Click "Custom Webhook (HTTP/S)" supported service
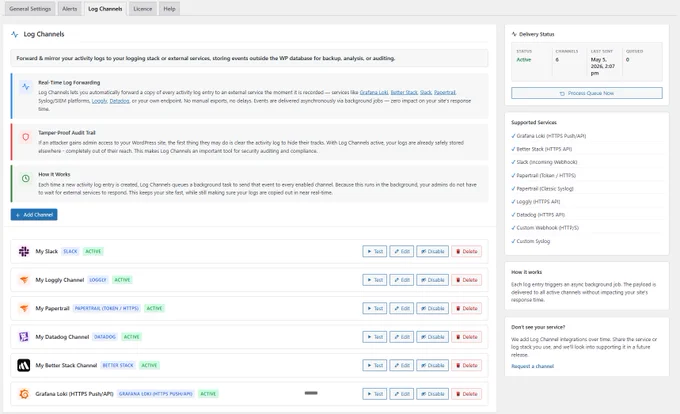This screenshot has width=680, height=414. (x=547, y=228)
